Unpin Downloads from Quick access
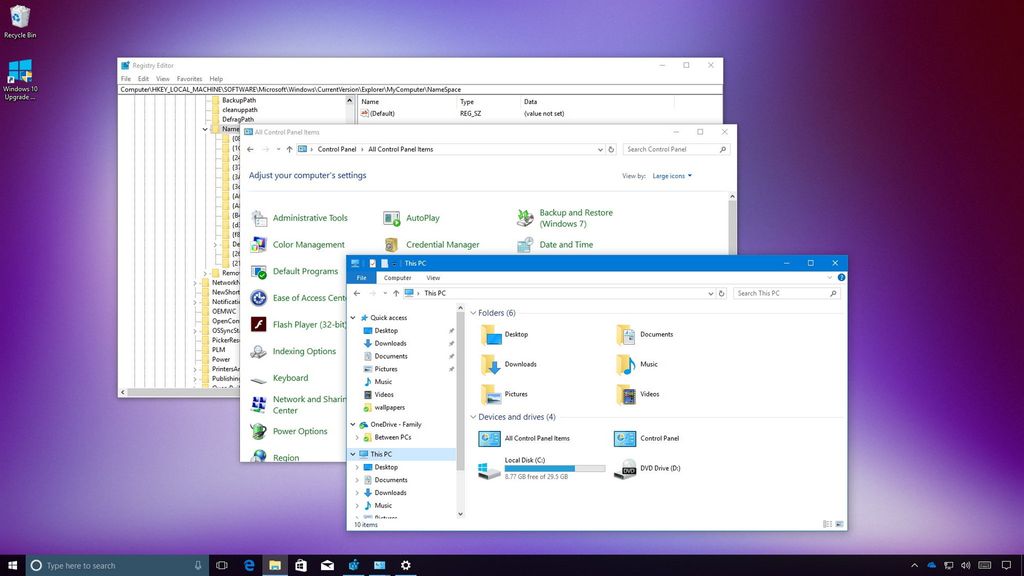Image resolution: width=1024 pixels, height=576 pixels. (452, 344)
